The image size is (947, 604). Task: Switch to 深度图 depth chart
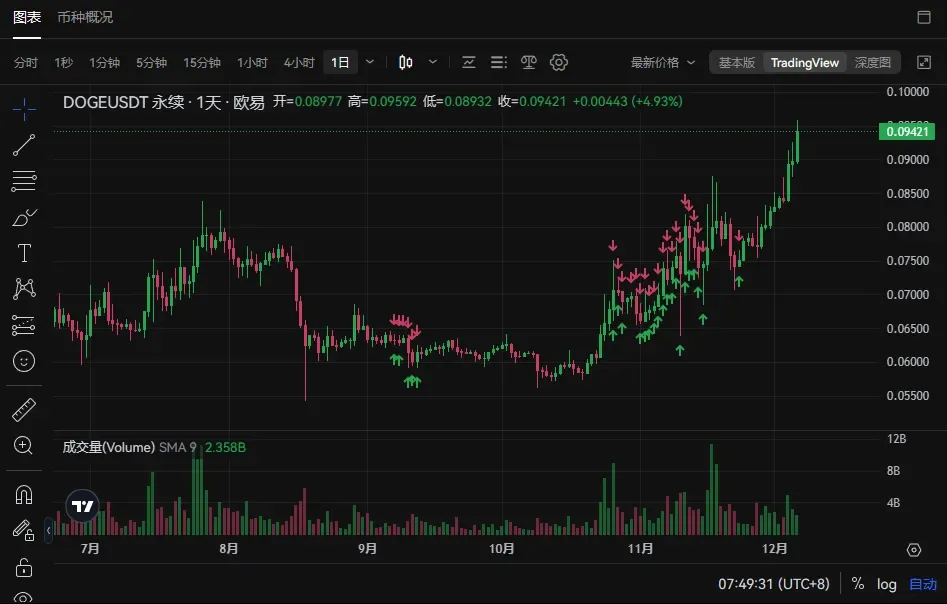(873, 62)
